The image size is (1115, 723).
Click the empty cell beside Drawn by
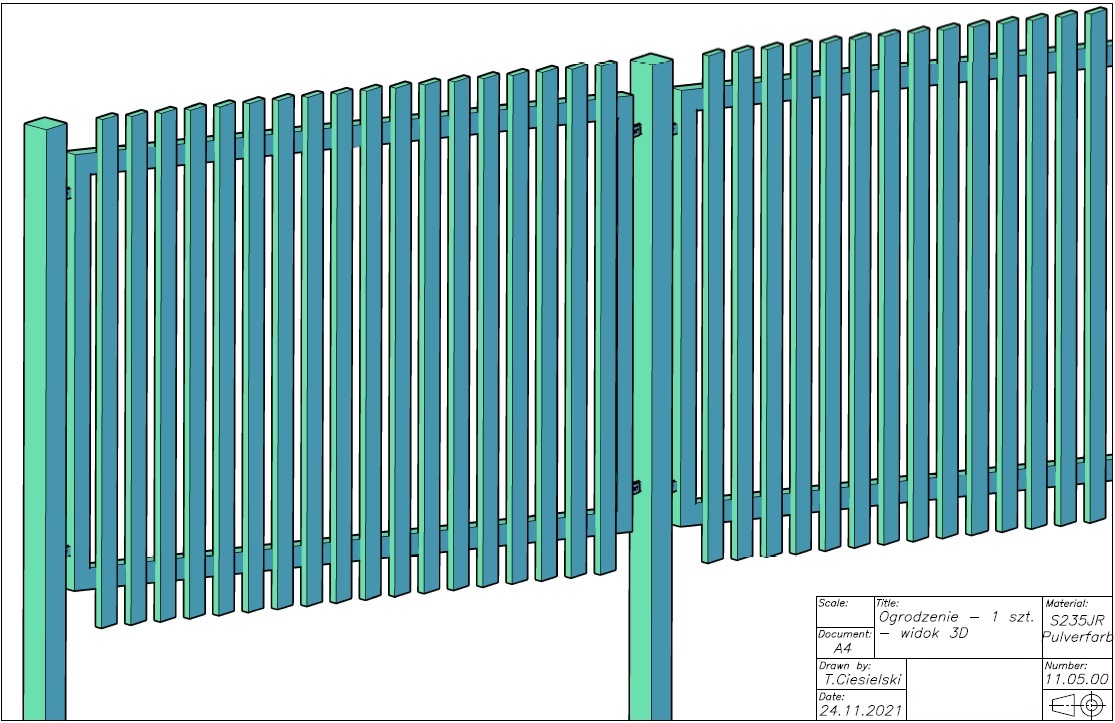[974, 689]
